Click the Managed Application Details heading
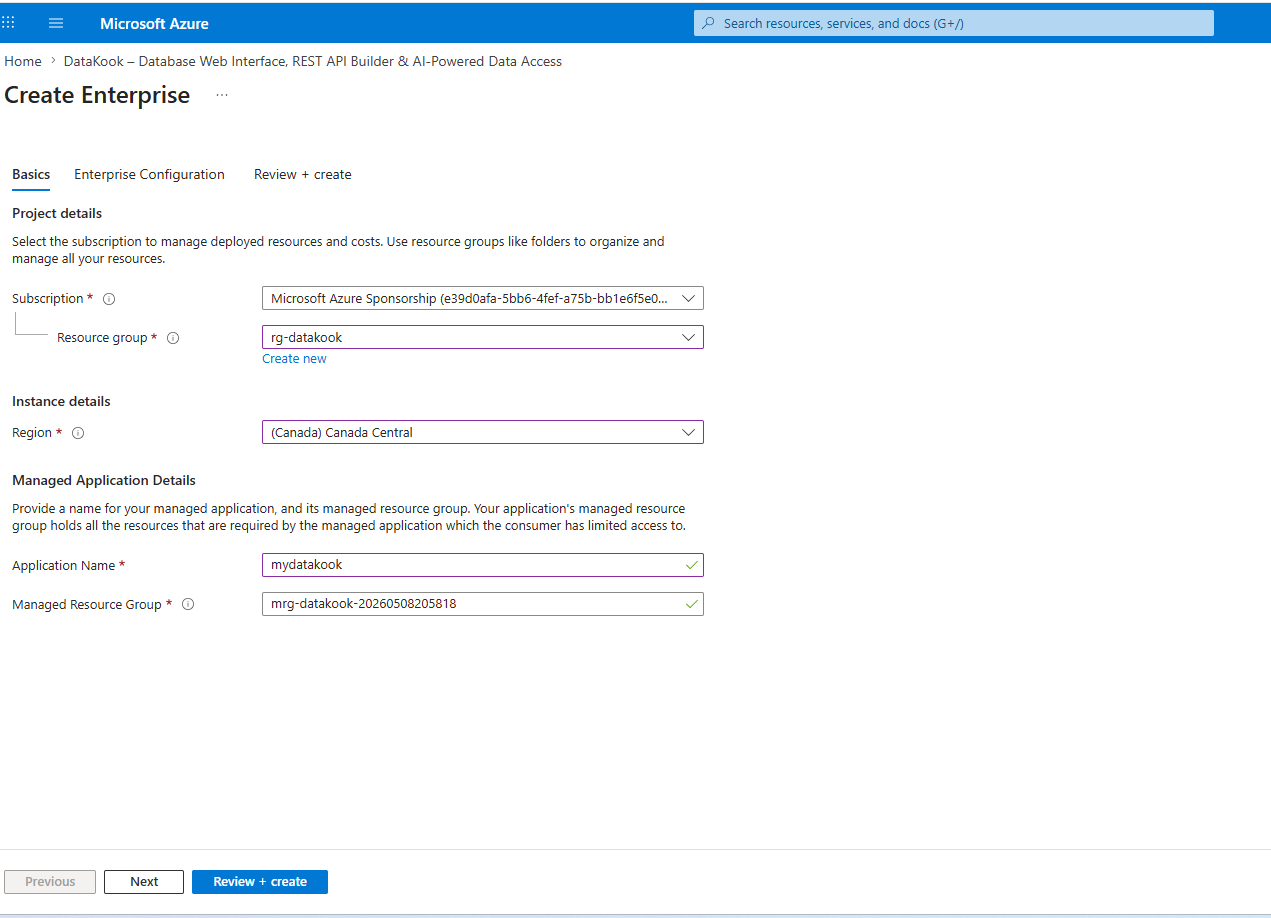Image resolution: width=1271 pixels, height=918 pixels. click(x=104, y=480)
